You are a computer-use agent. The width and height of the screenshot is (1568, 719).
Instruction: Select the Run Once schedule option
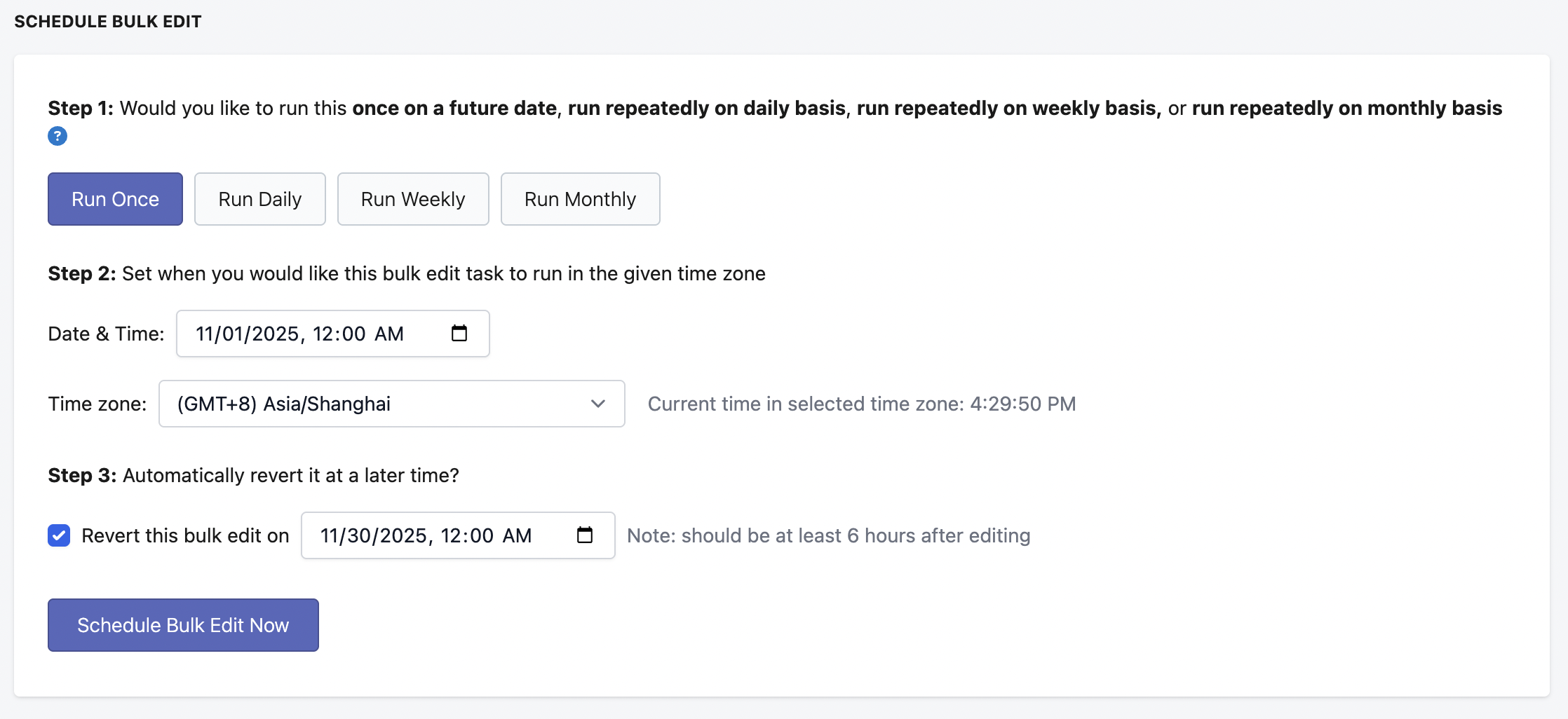tap(115, 199)
